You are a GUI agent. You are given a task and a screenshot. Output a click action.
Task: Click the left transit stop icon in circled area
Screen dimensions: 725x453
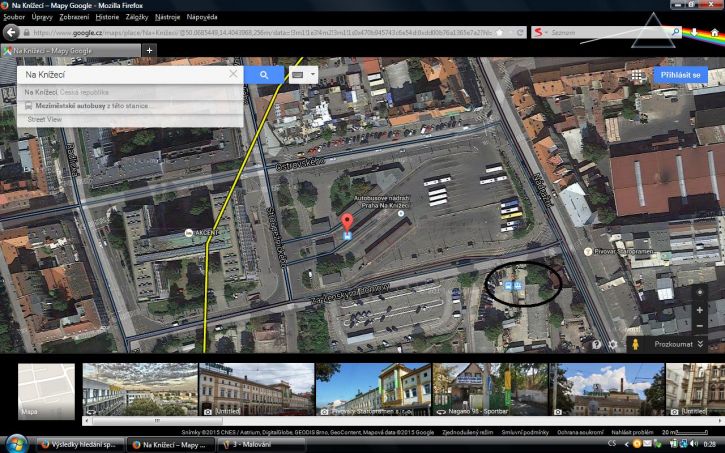click(x=508, y=286)
